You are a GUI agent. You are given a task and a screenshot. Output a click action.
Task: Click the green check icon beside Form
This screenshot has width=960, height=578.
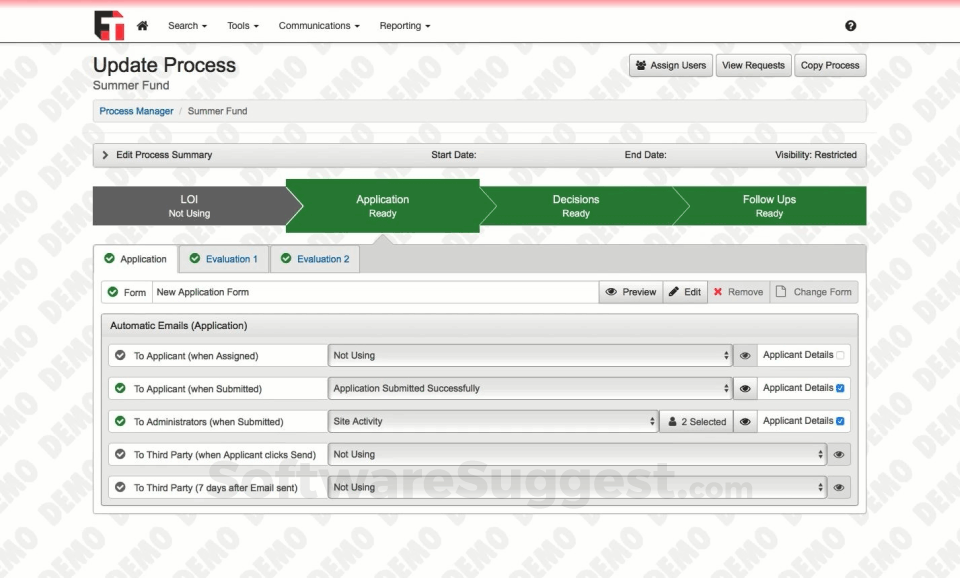(113, 292)
